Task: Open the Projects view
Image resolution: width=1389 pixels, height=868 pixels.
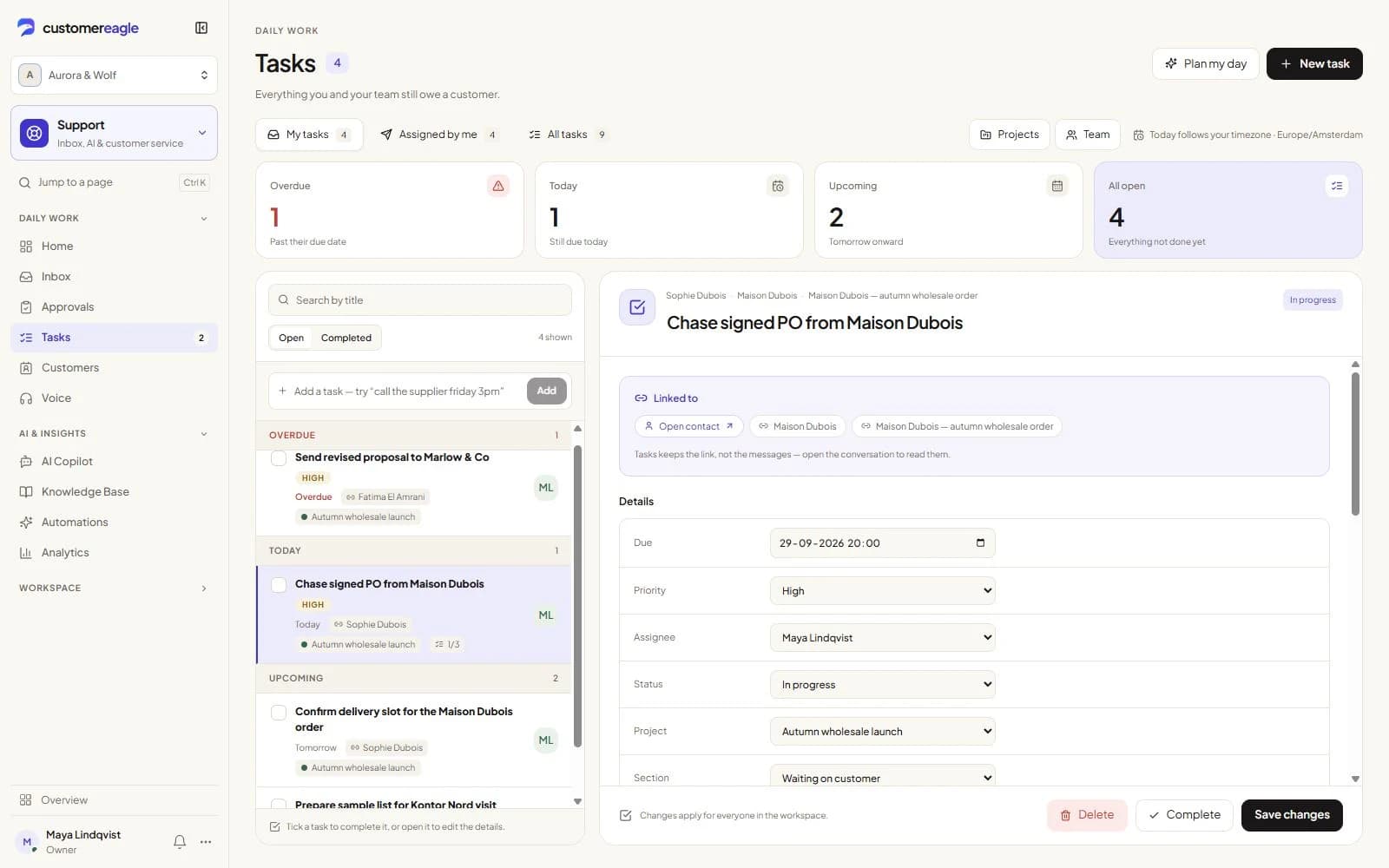Action: pos(1009,135)
